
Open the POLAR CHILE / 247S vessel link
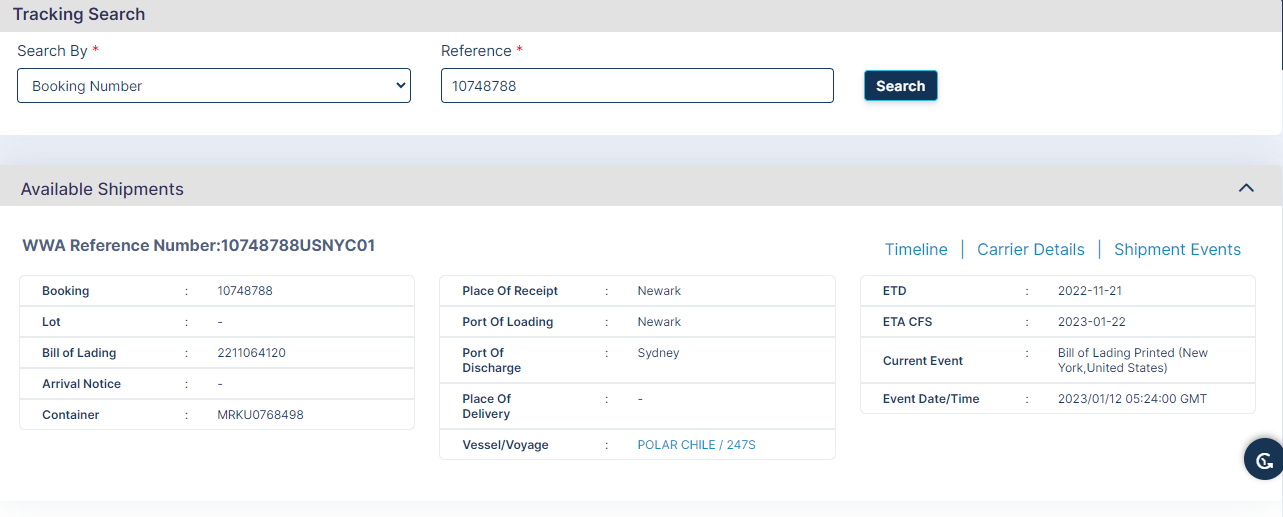[x=696, y=445]
